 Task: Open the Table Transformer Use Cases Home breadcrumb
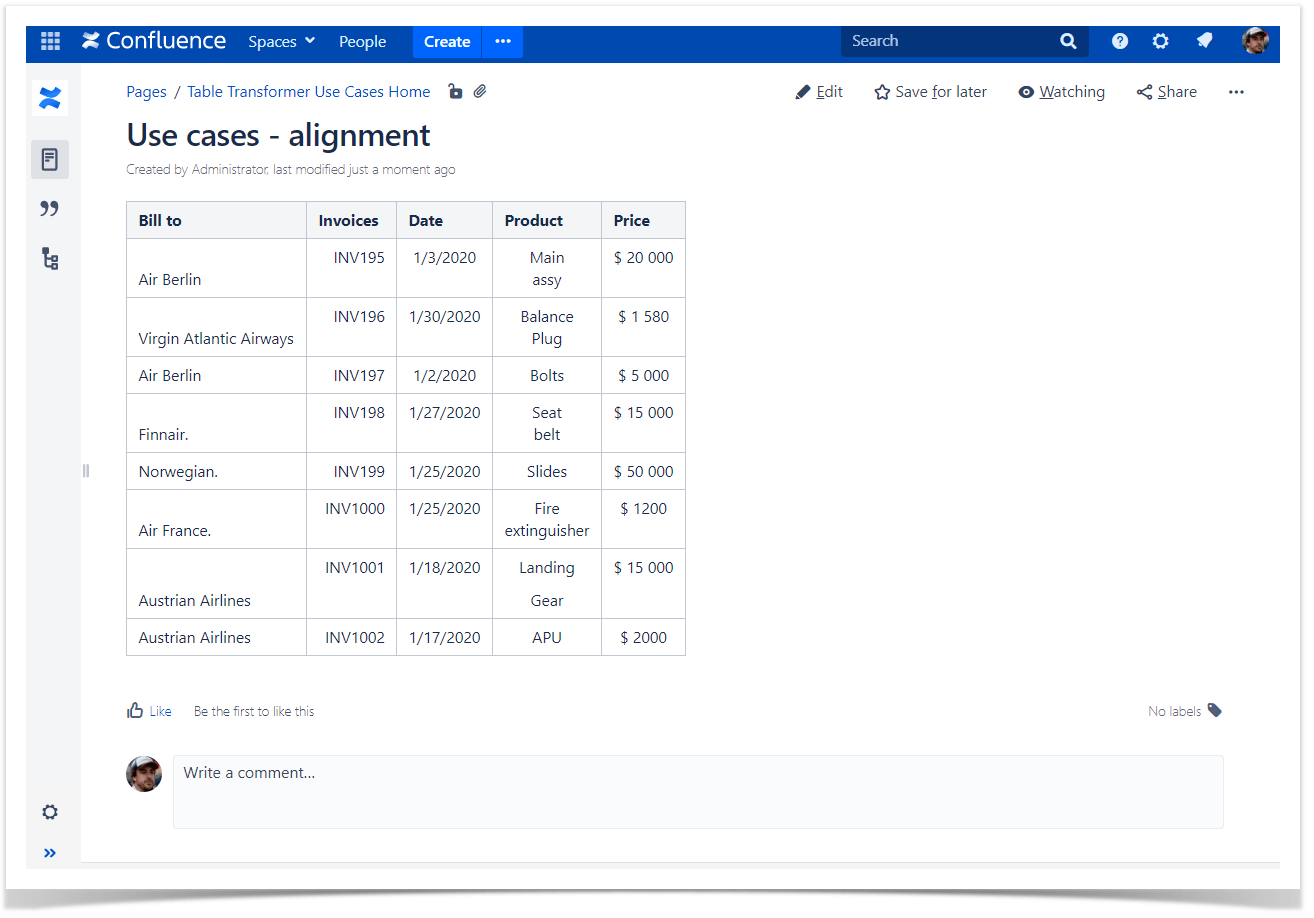click(x=309, y=92)
